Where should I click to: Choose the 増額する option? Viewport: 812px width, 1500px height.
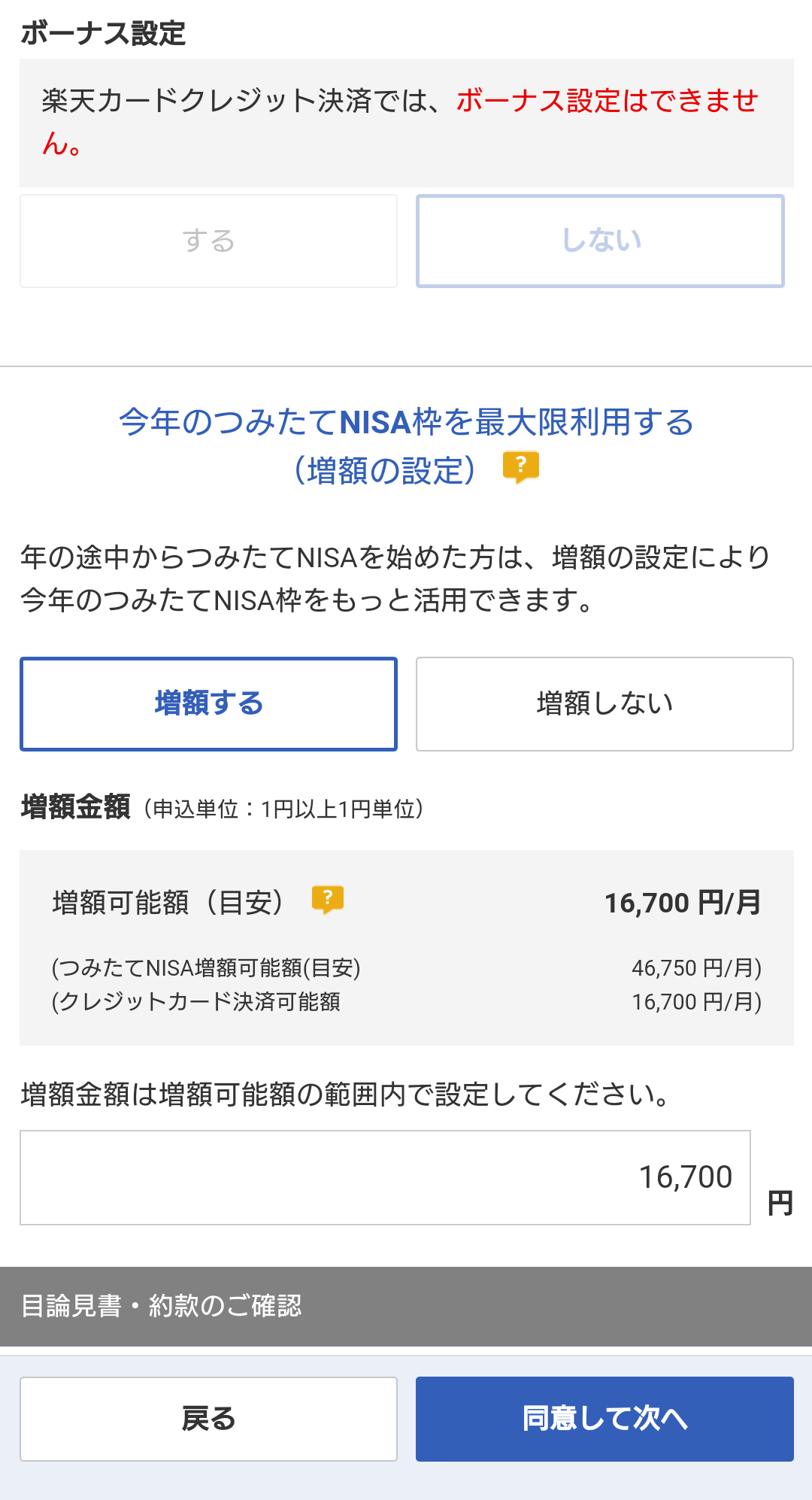(208, 704)
